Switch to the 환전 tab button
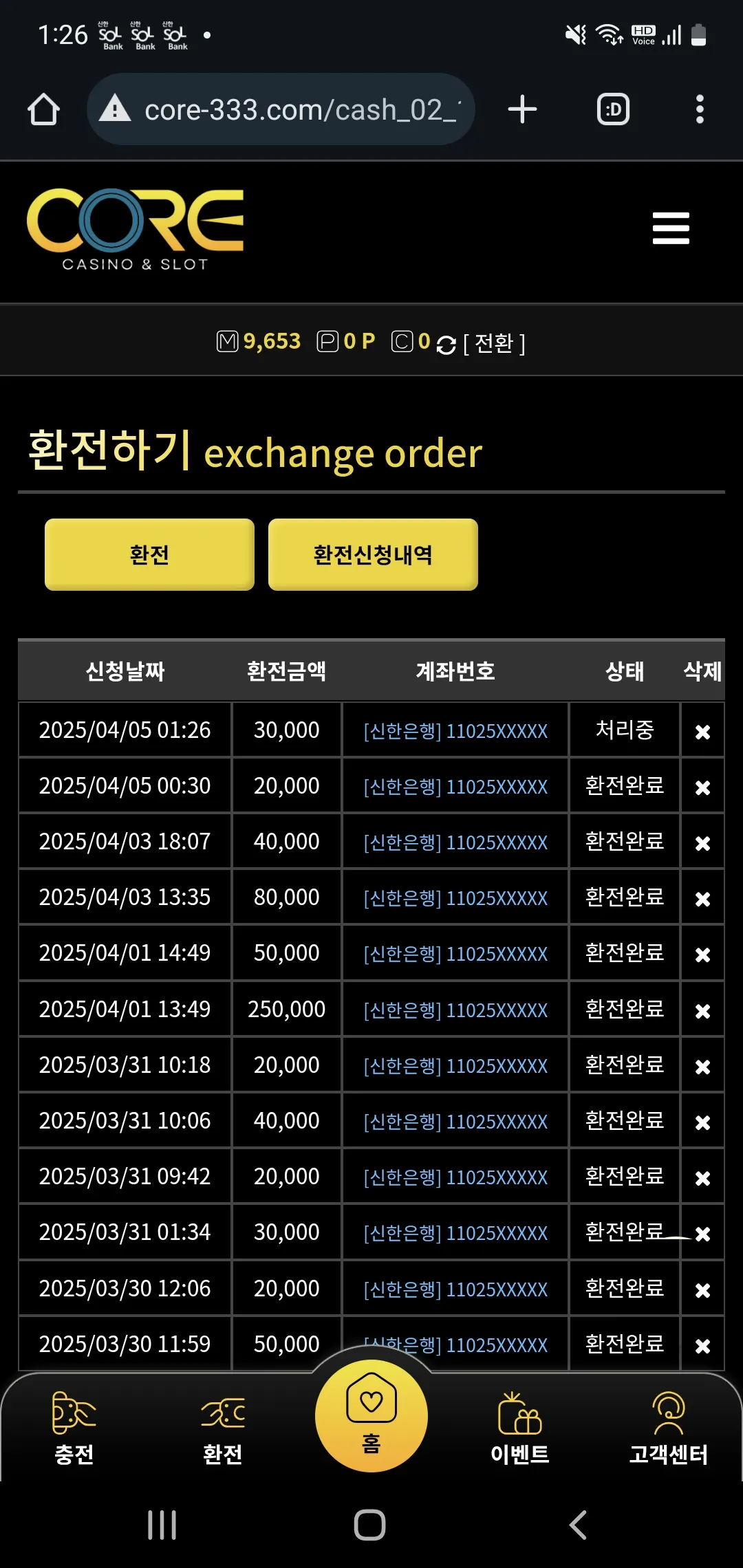 (x=149, y=554)
